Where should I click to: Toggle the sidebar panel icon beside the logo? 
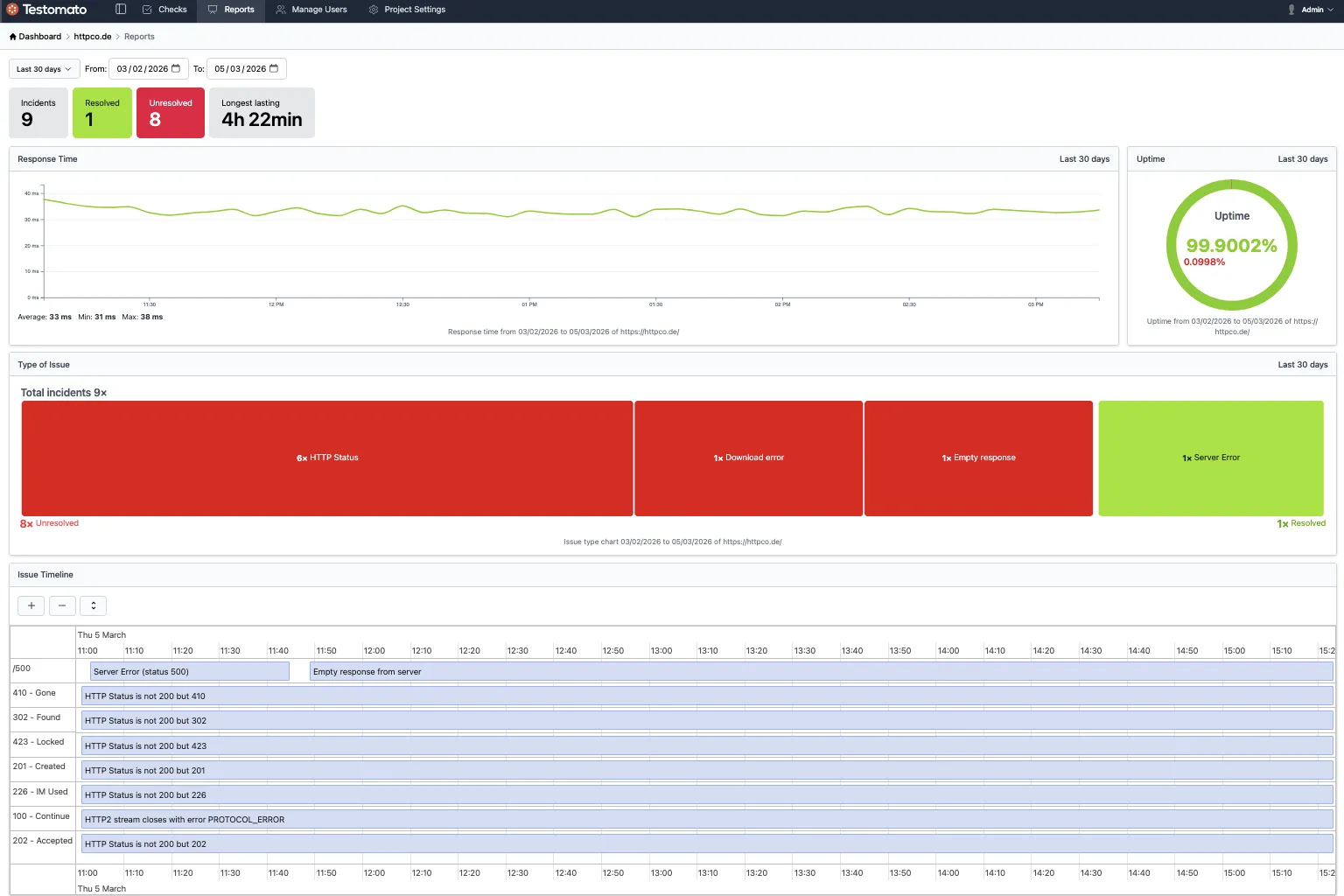(x=120, y=10)
